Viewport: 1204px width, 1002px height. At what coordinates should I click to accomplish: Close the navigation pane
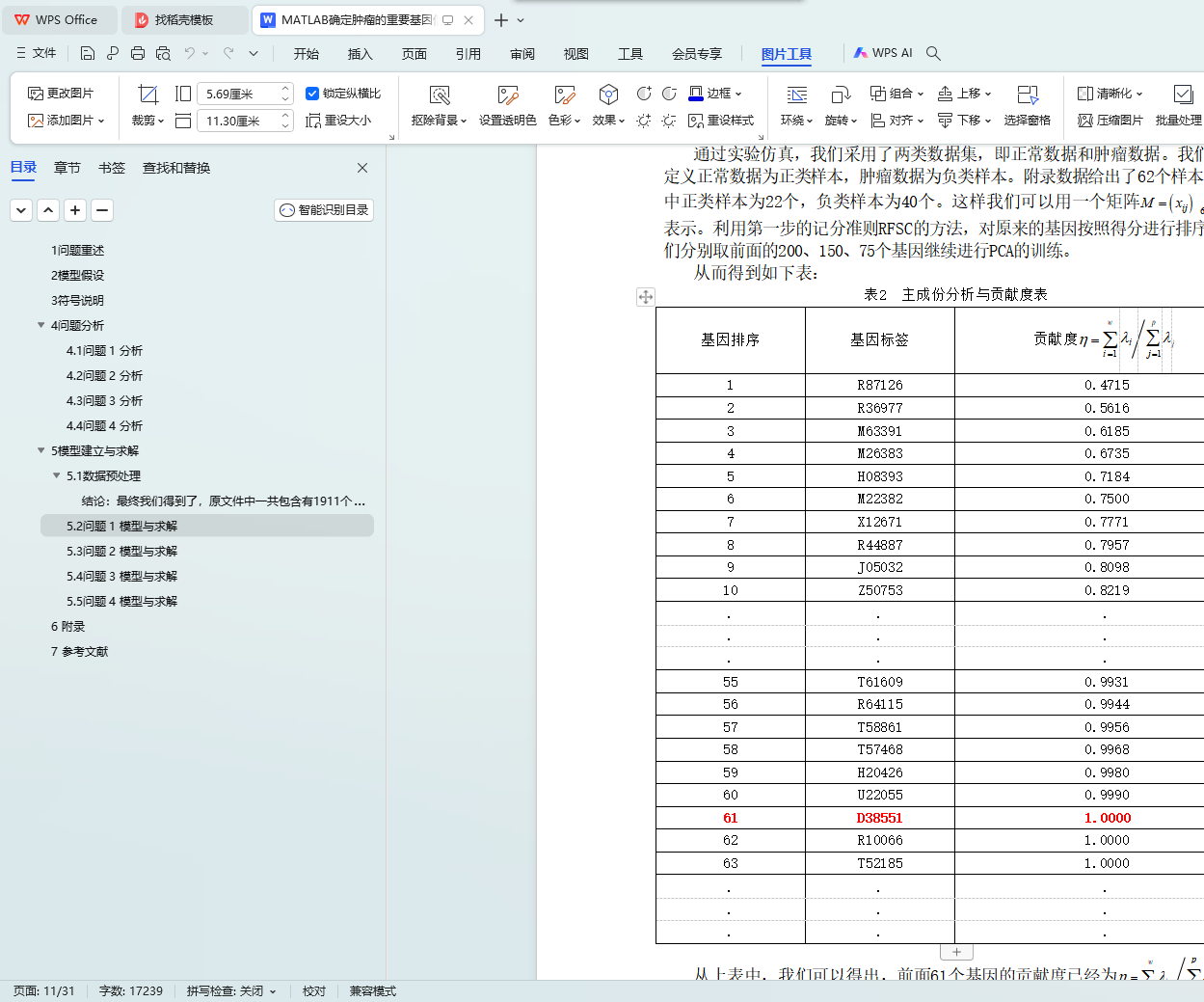click(x=362, y=168)
